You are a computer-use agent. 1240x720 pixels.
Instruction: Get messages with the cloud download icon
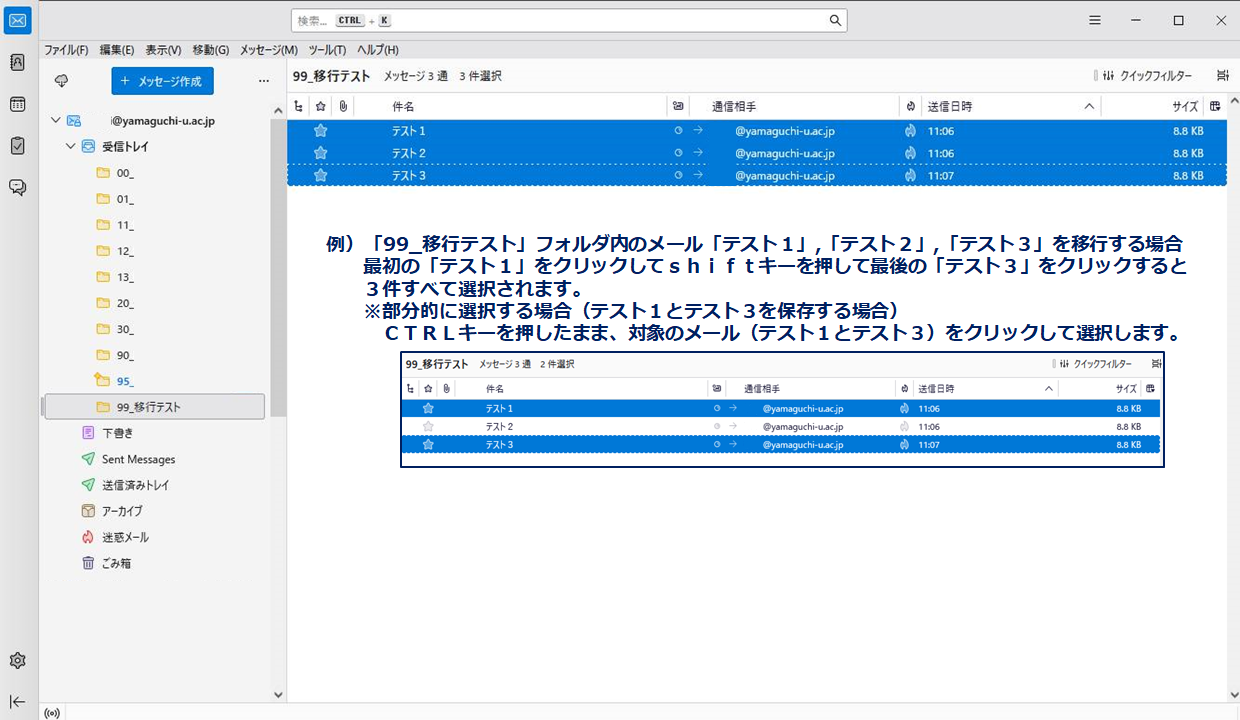pyautogui.click(x=61, y=80)
